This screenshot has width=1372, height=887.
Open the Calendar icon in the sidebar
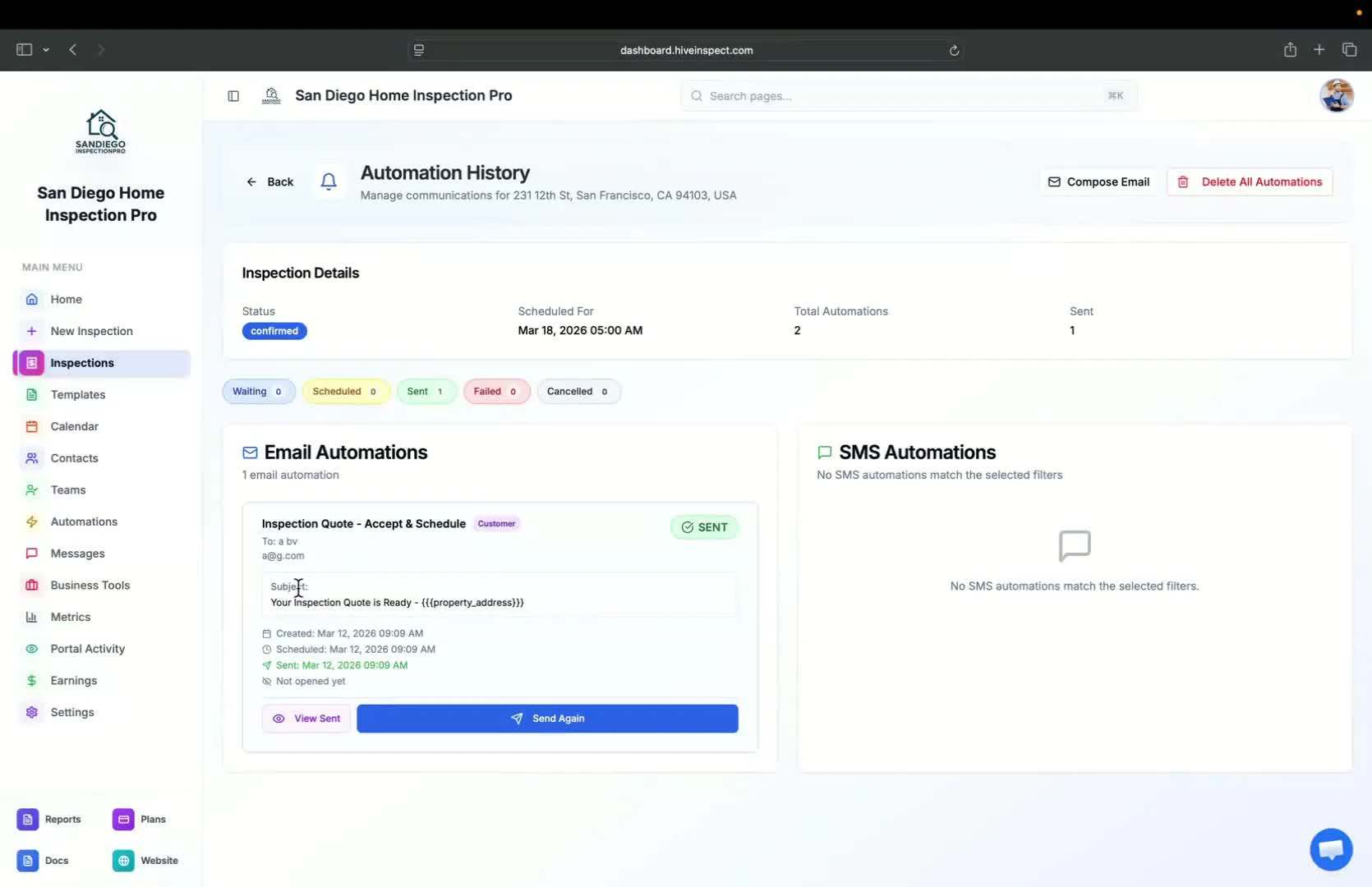(x=31, y=426)
